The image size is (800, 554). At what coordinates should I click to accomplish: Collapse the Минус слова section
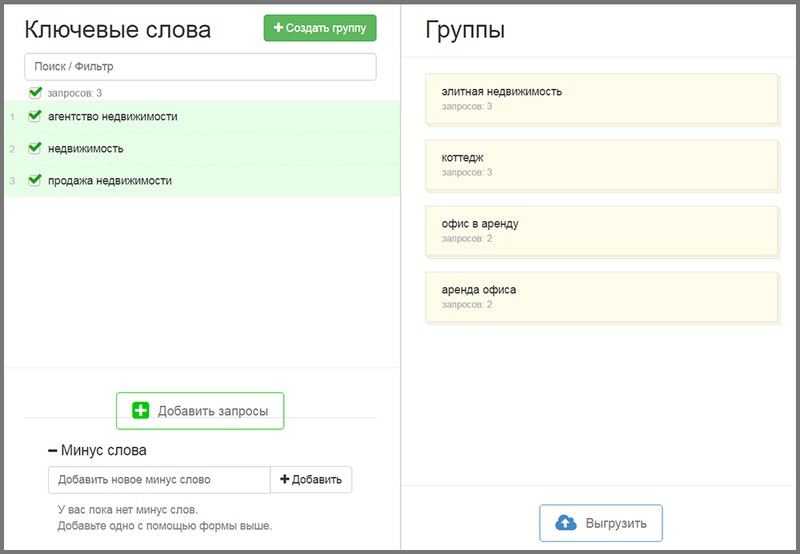click(53, 451)
